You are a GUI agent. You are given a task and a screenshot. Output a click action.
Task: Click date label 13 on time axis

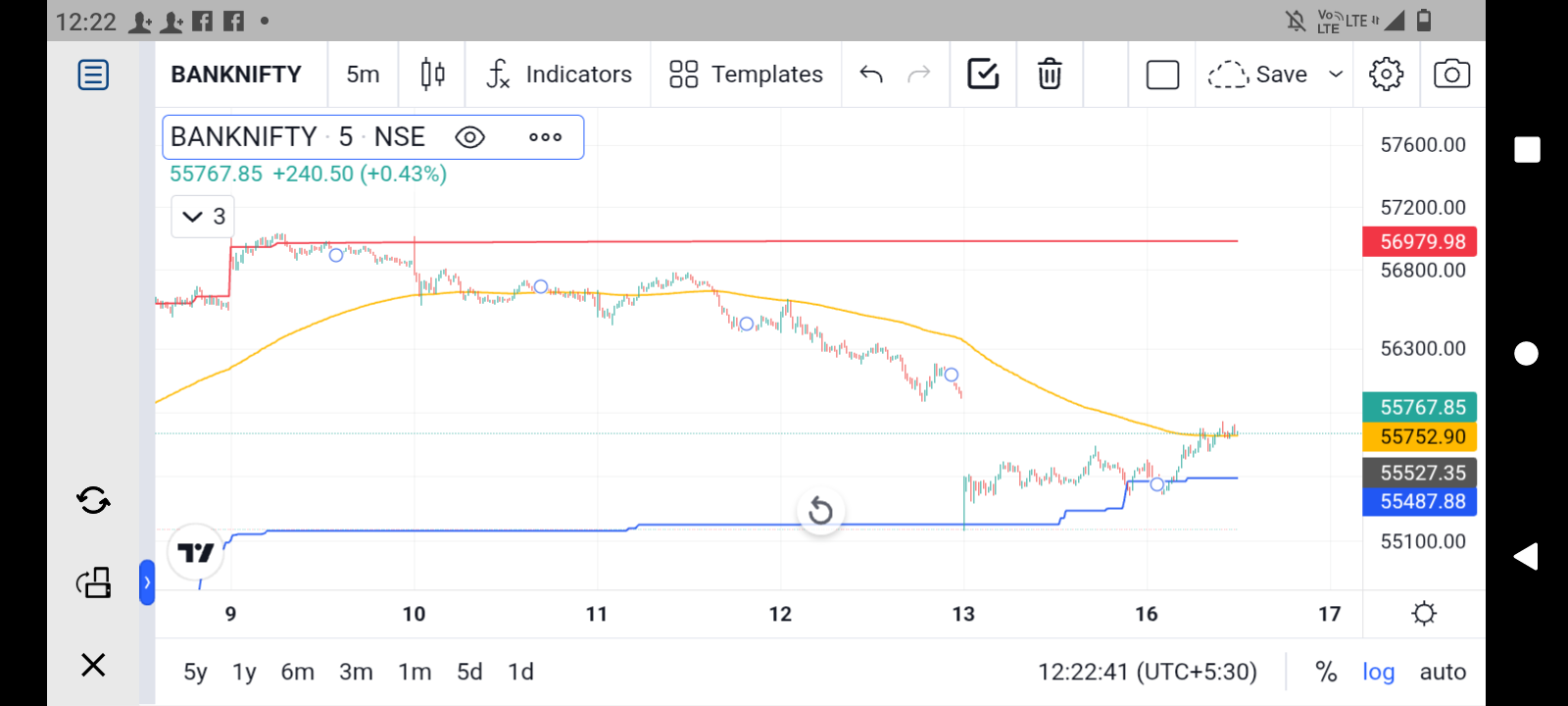click(963, 614)
